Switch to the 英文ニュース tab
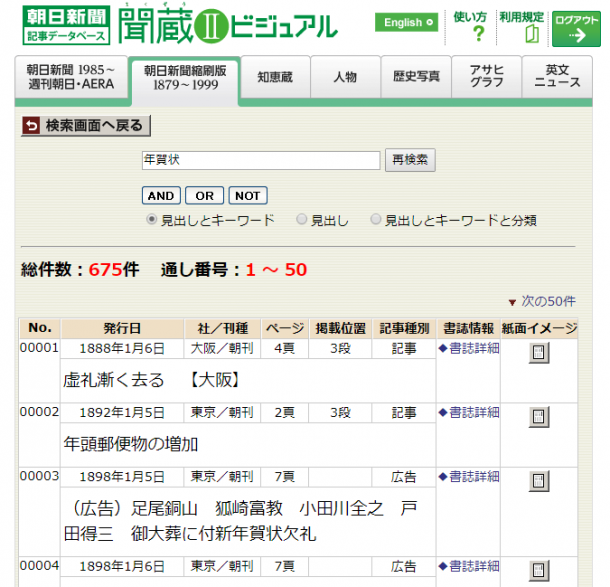Image resolution: width=610 pixels, height=587 pixels. [557, 77]
